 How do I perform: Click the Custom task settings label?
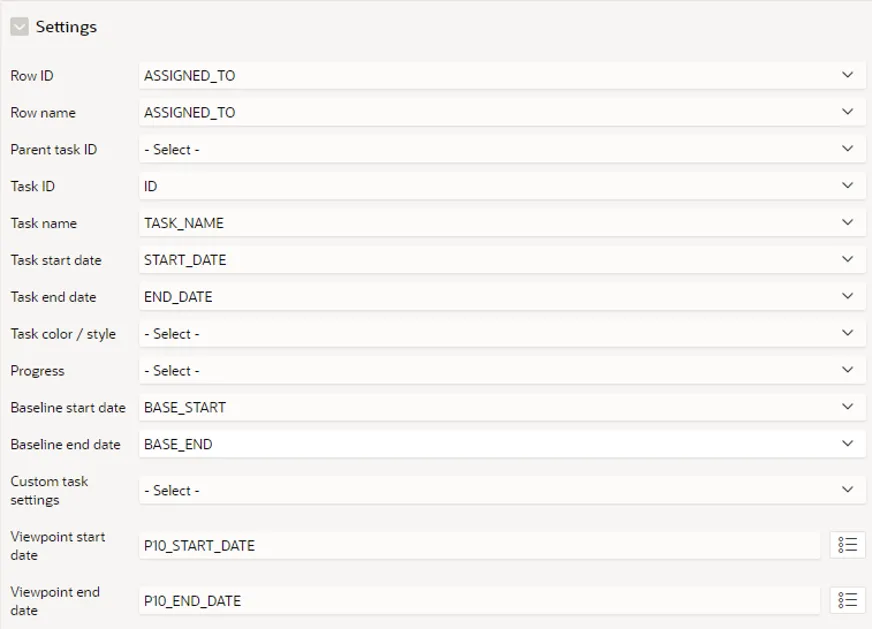[x=49, y=490]
